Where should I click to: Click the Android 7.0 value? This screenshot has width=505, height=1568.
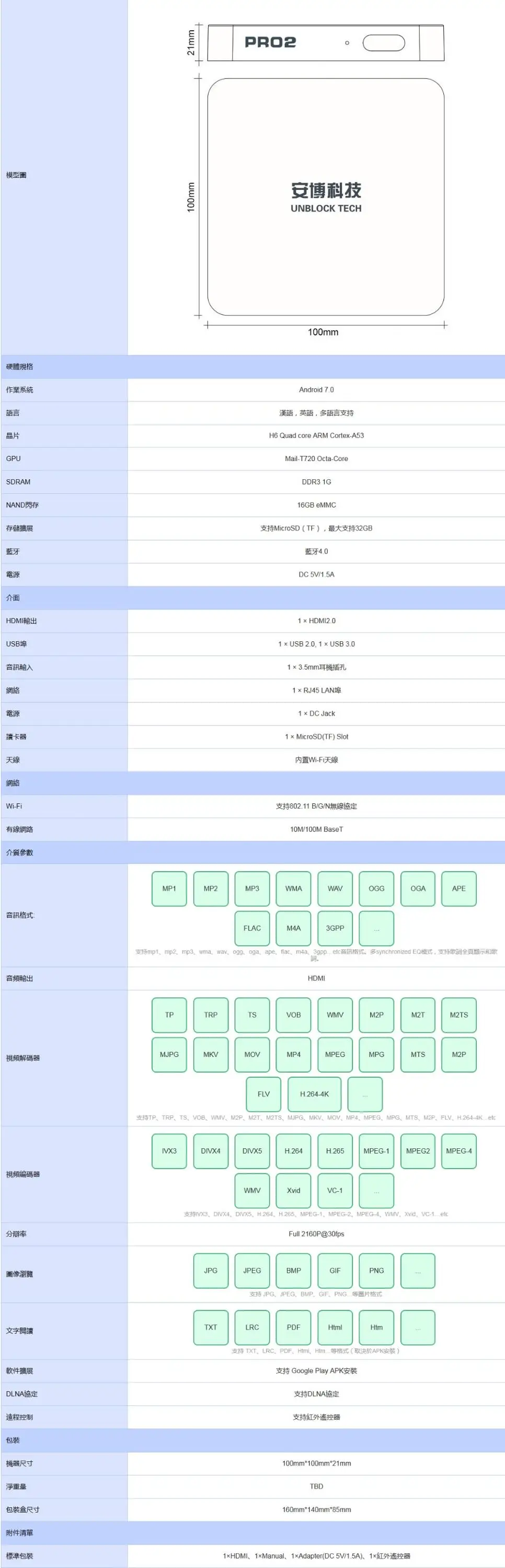[316, 389]
